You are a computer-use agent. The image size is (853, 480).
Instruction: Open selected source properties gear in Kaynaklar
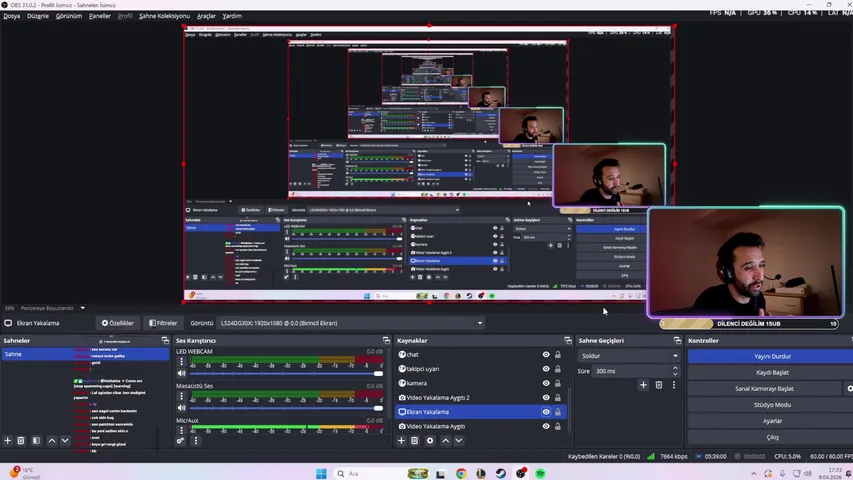430,440
